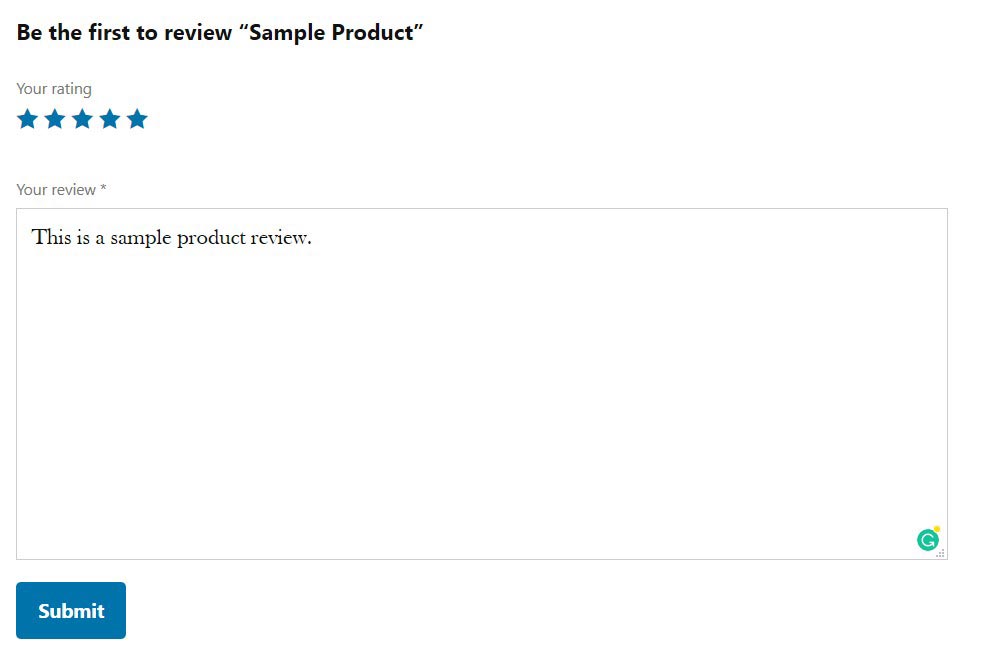
Task: Focus the empty area of review textbox
Action: pyautogui.click(x=480, y=400)
